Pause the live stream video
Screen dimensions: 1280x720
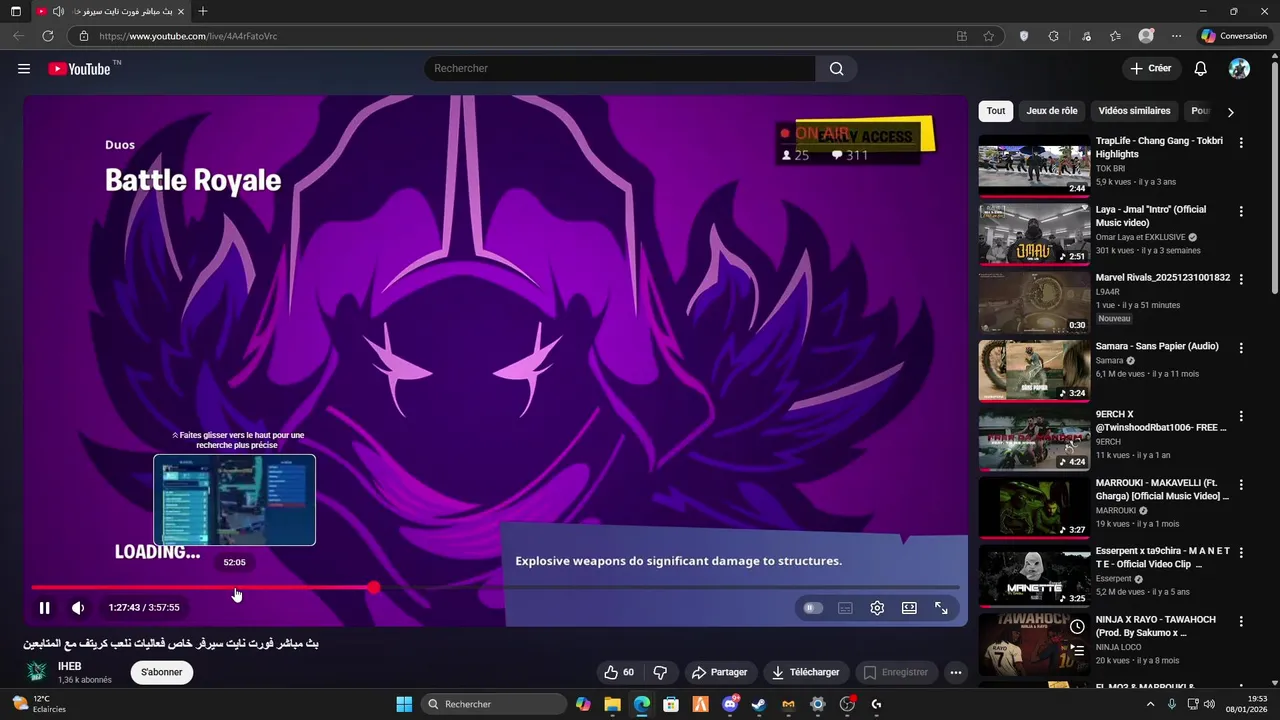coord(44,607)
